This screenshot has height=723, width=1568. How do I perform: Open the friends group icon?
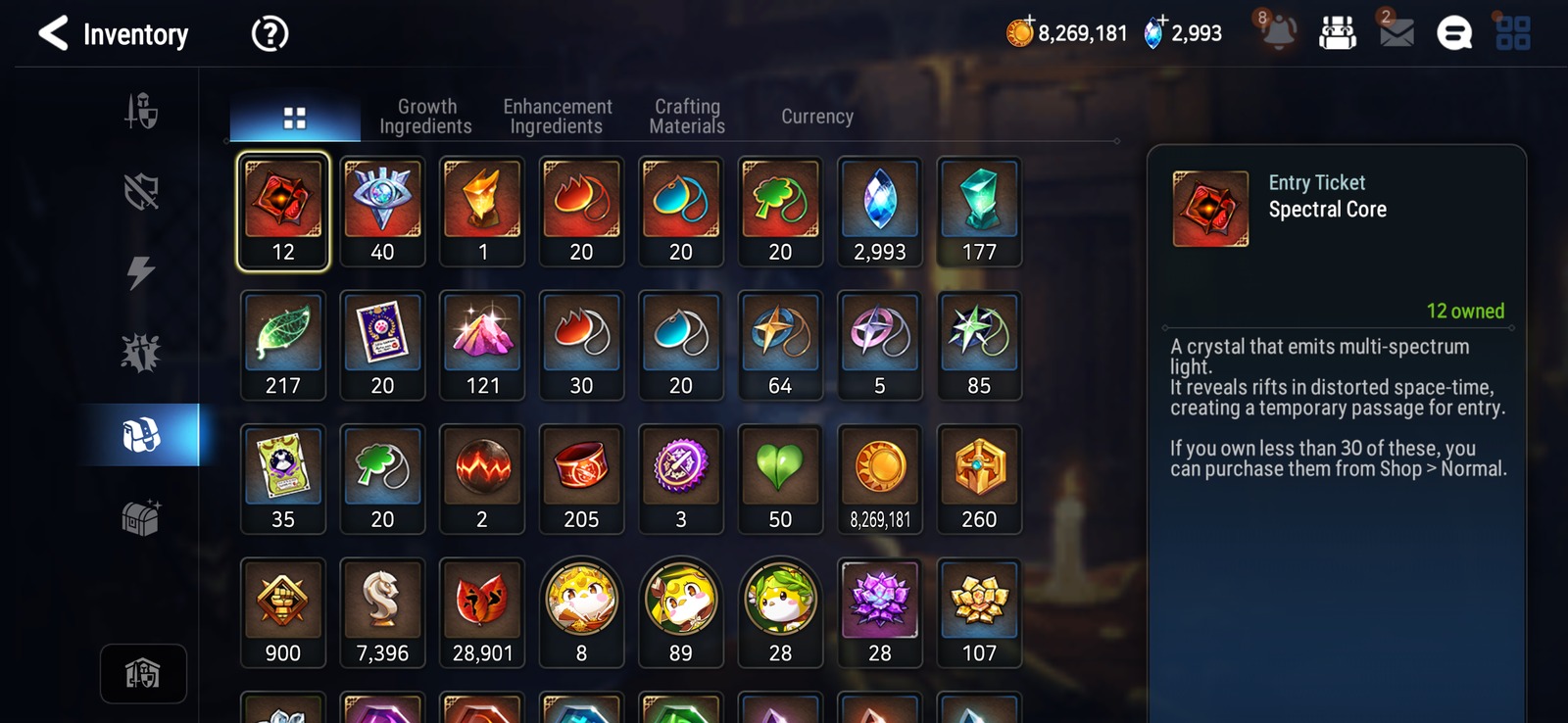[x=1338, y=33]
